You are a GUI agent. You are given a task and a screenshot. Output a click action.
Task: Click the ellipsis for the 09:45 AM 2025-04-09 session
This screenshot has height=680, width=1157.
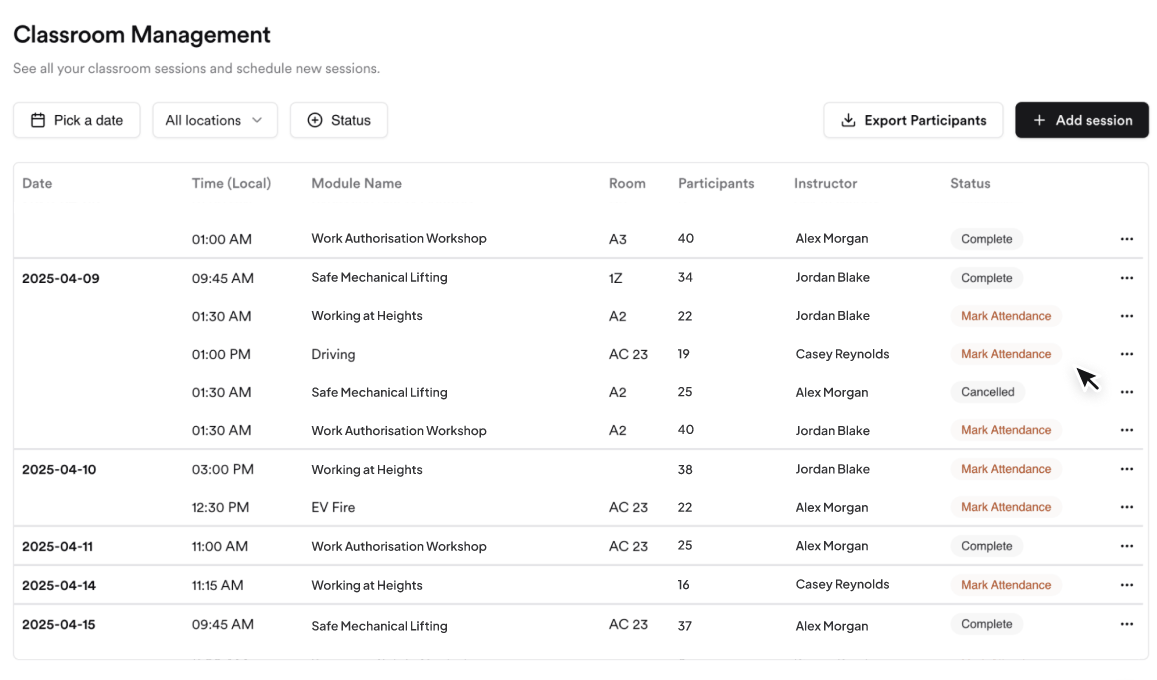(1126, 278)
